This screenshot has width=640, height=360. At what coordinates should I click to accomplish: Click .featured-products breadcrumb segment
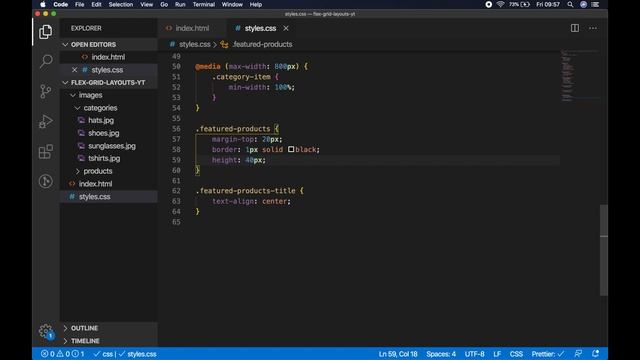(x=262, y=44)
